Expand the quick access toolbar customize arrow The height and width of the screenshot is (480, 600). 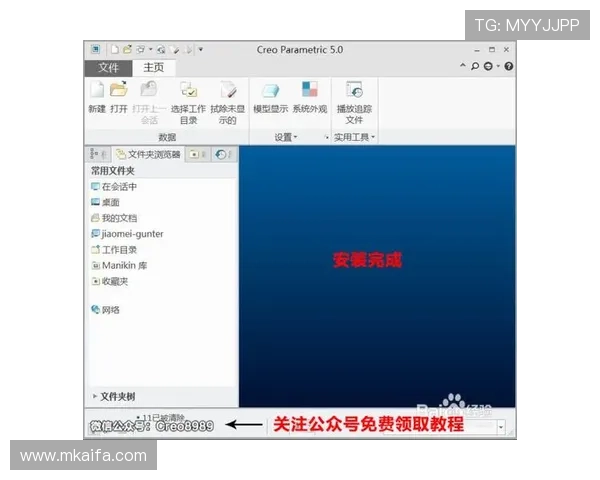pyautogui.click(x=201, y=49)
